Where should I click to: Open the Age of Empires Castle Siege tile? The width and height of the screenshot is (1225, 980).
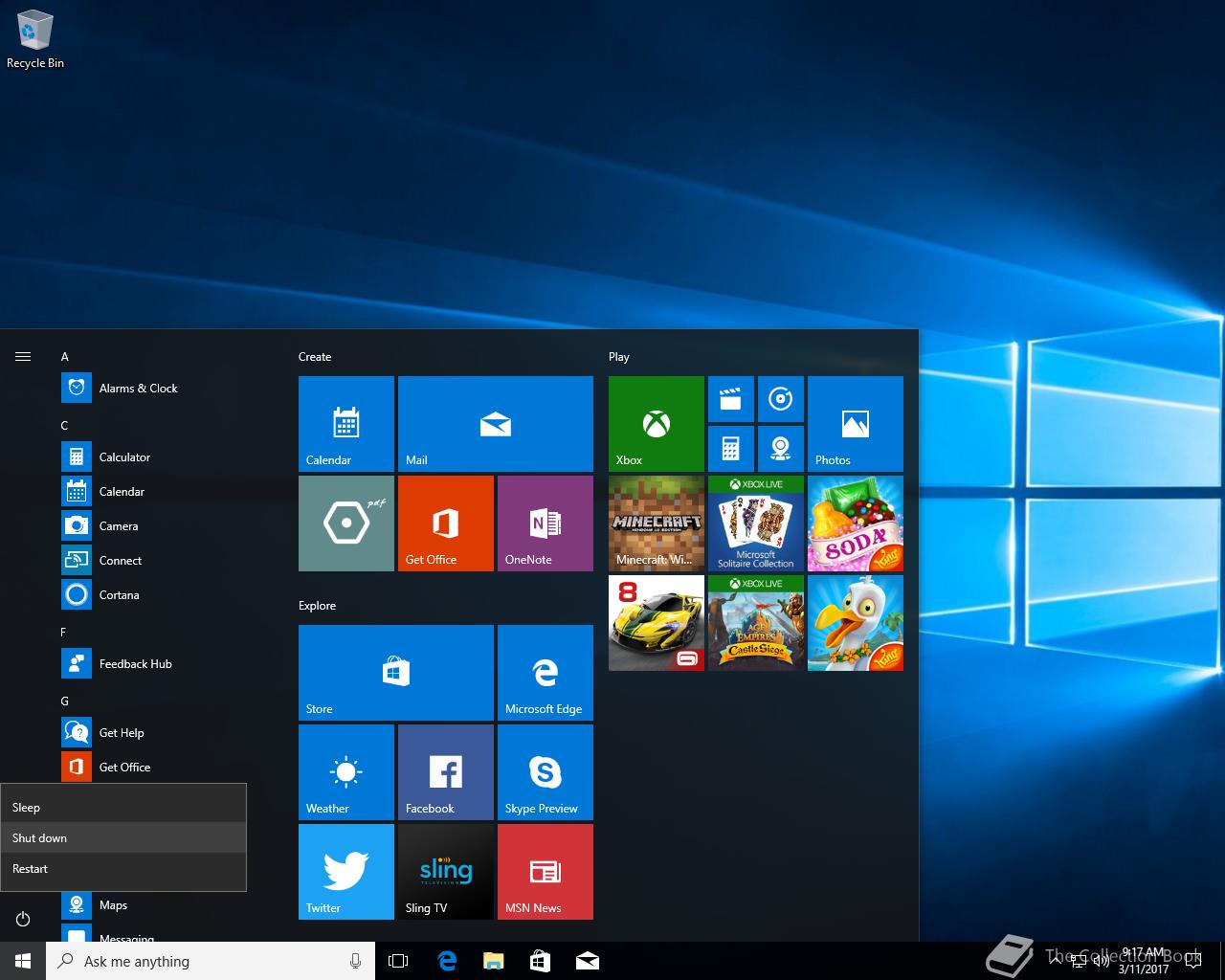pyautogui.click(x=756, y=623)
